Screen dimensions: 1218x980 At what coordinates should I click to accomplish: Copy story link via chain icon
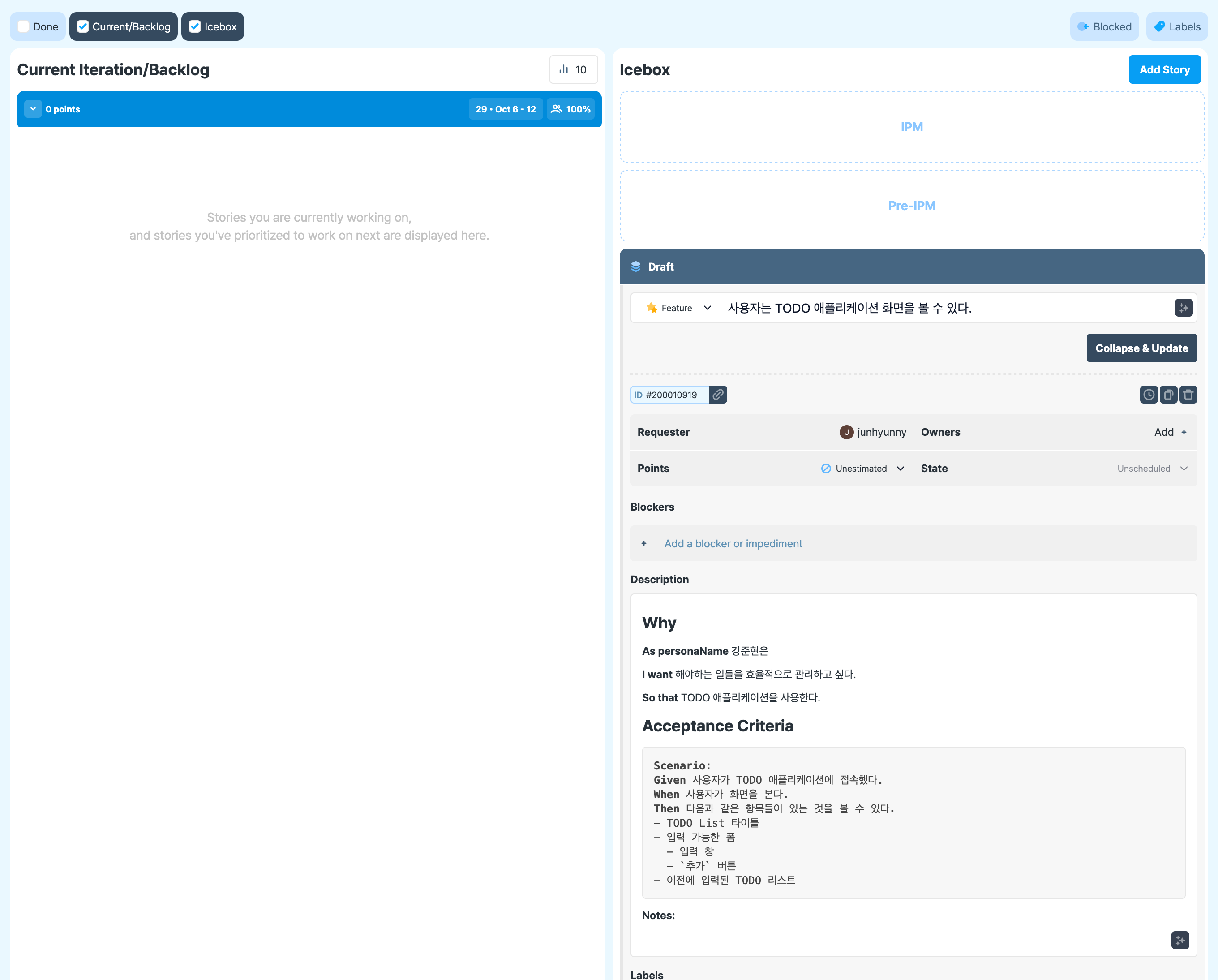(x=718, y=395)
